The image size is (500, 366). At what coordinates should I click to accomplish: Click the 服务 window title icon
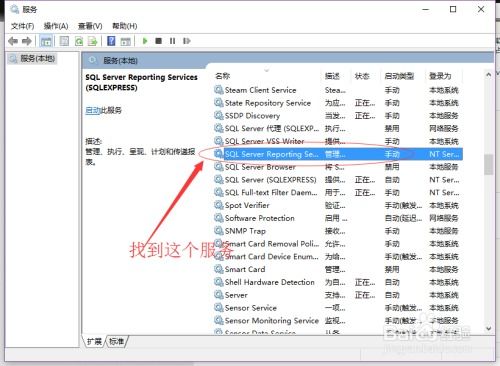tap(14, 9)
